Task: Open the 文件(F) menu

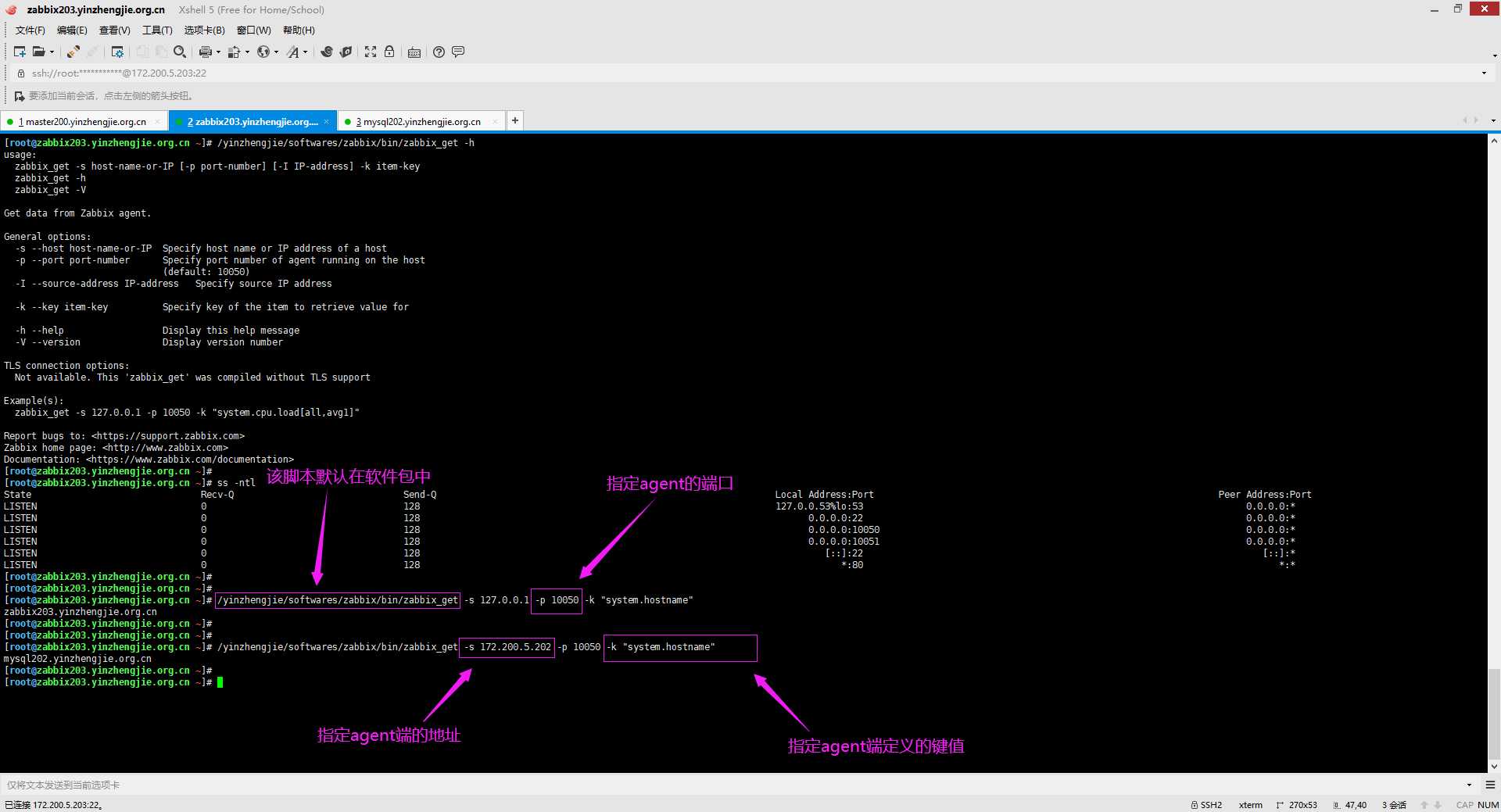Action: pos(30,30)
